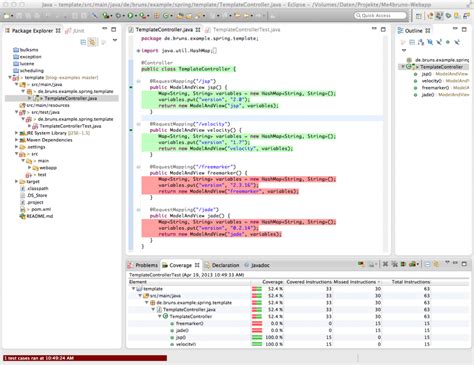Sort by Missed Instructions column header
This screenshot has width=474, height=365.
[x=357, y=282]
